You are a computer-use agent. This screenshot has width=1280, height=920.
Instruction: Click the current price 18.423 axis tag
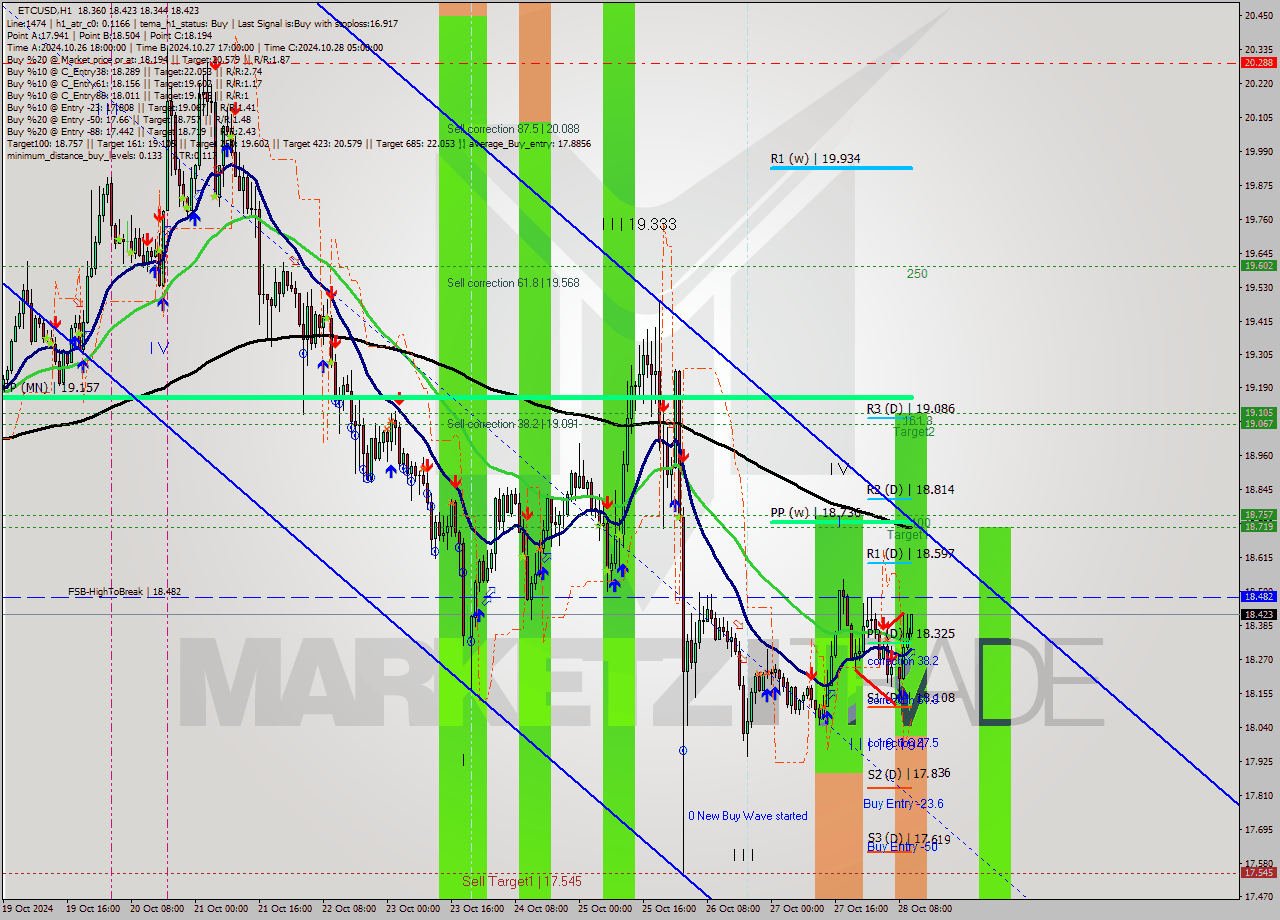1258,614
